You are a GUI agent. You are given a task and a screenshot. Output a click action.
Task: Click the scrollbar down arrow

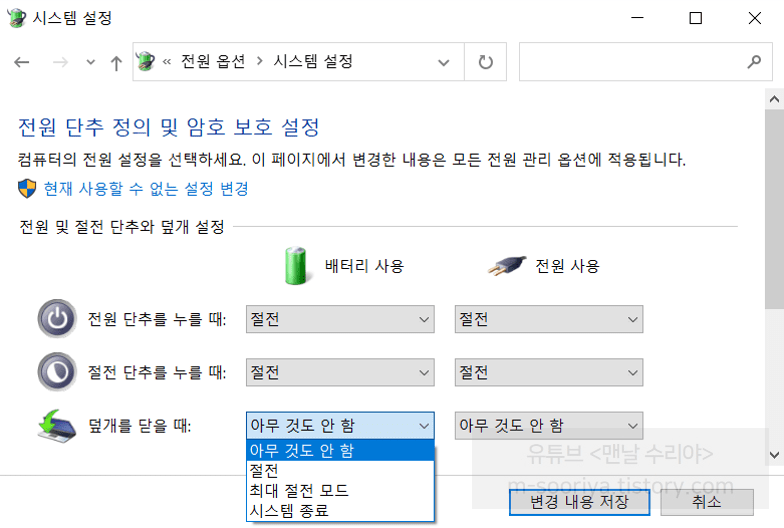(774, 455)
